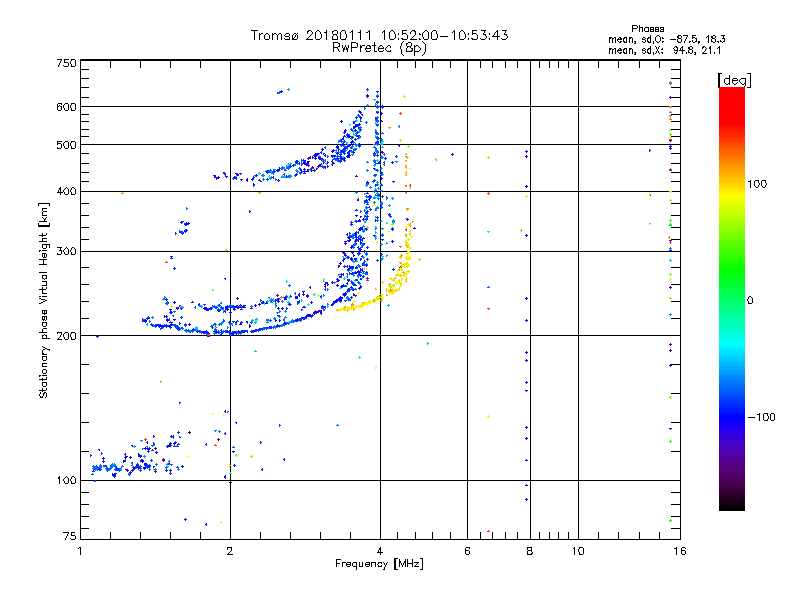800x600 pixels.
Task: Click the y-axis tick label '750'
Action: tap(66, 63)
